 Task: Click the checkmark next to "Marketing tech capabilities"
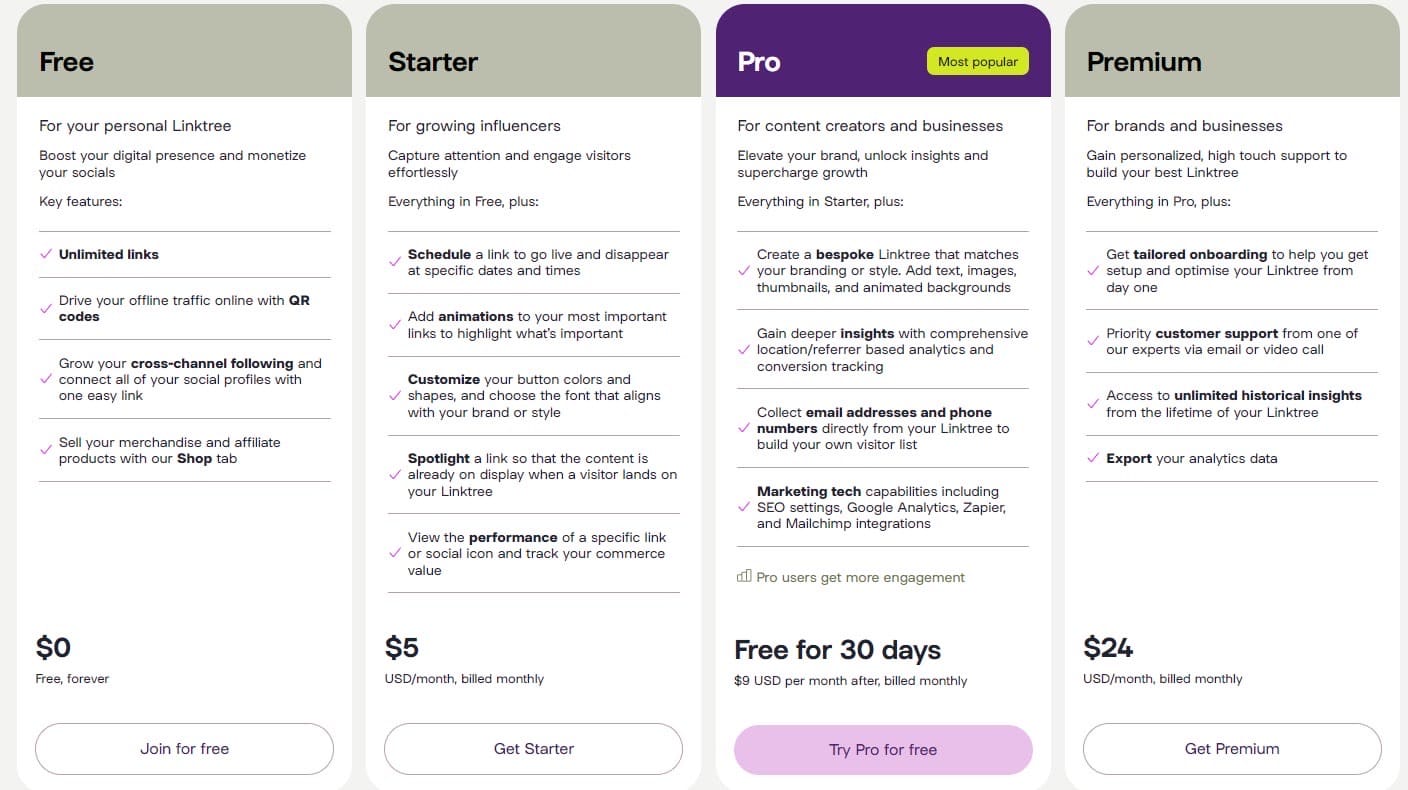[x=742, y=507]
